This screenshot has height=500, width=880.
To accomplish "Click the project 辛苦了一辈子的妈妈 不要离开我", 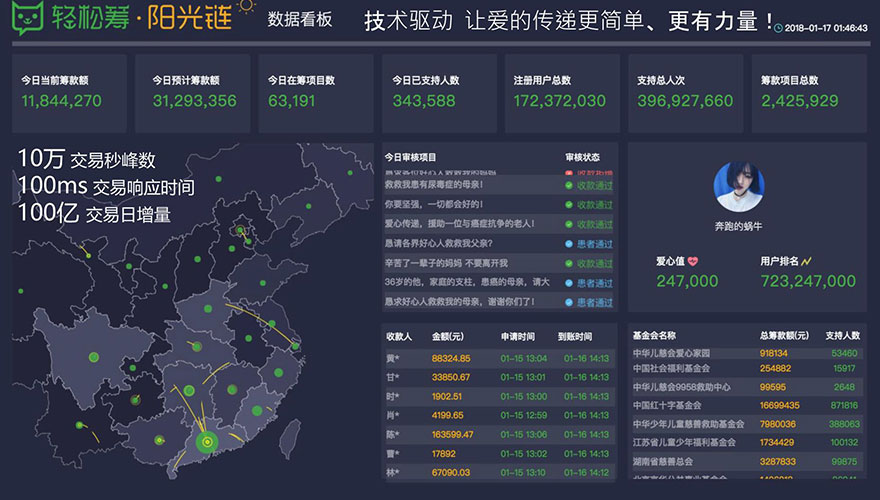I will (446, 263).
